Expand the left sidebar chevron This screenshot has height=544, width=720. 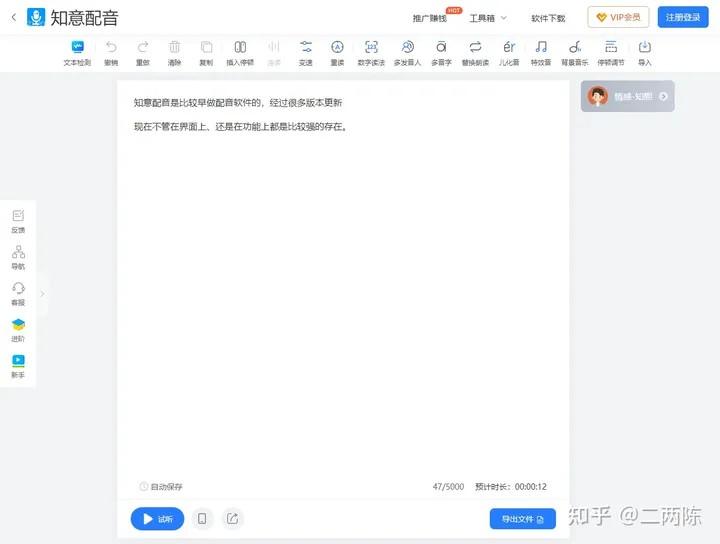click(x=42, y=294)
